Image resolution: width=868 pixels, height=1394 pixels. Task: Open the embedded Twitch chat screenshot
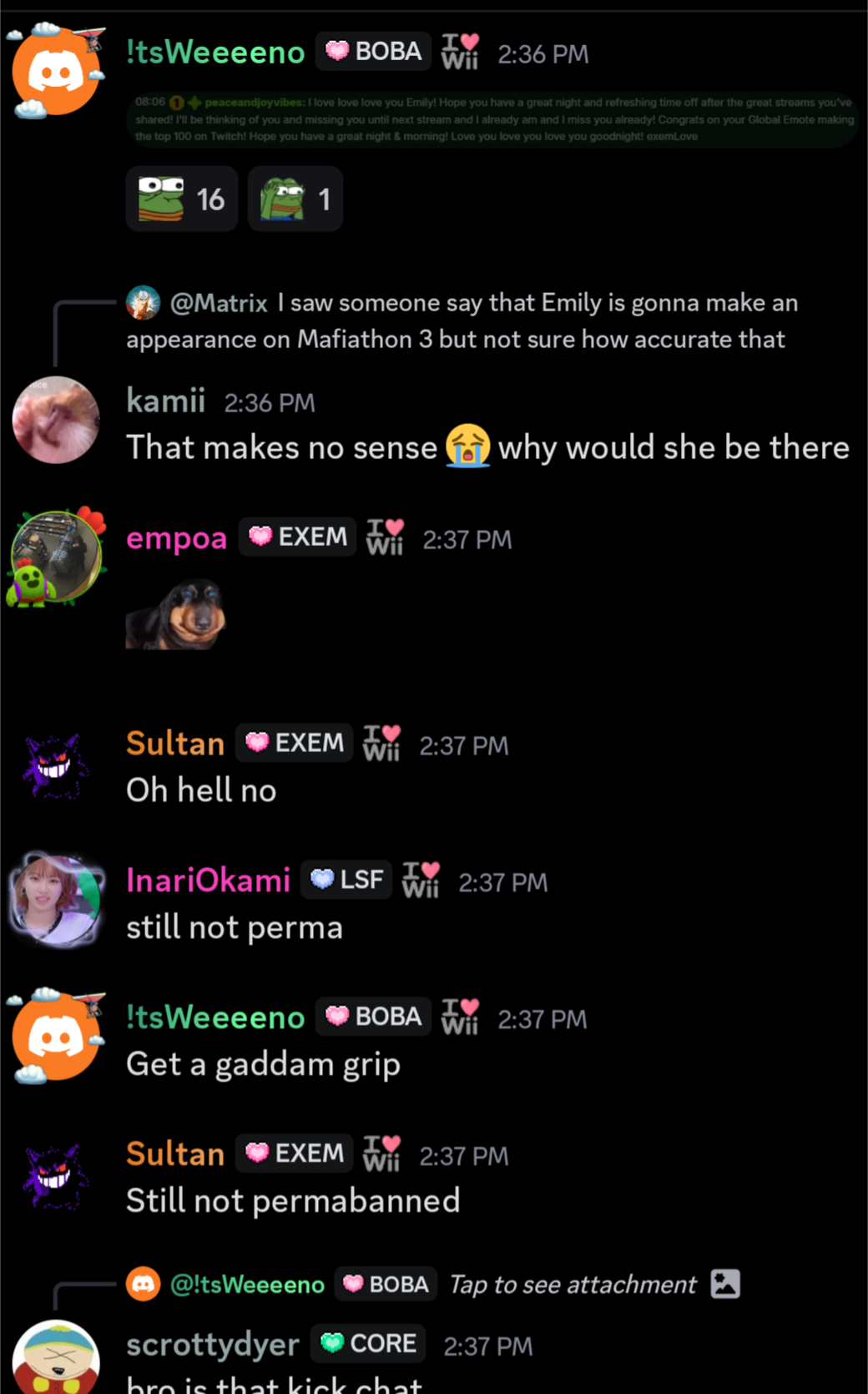[x=492, y=119]
